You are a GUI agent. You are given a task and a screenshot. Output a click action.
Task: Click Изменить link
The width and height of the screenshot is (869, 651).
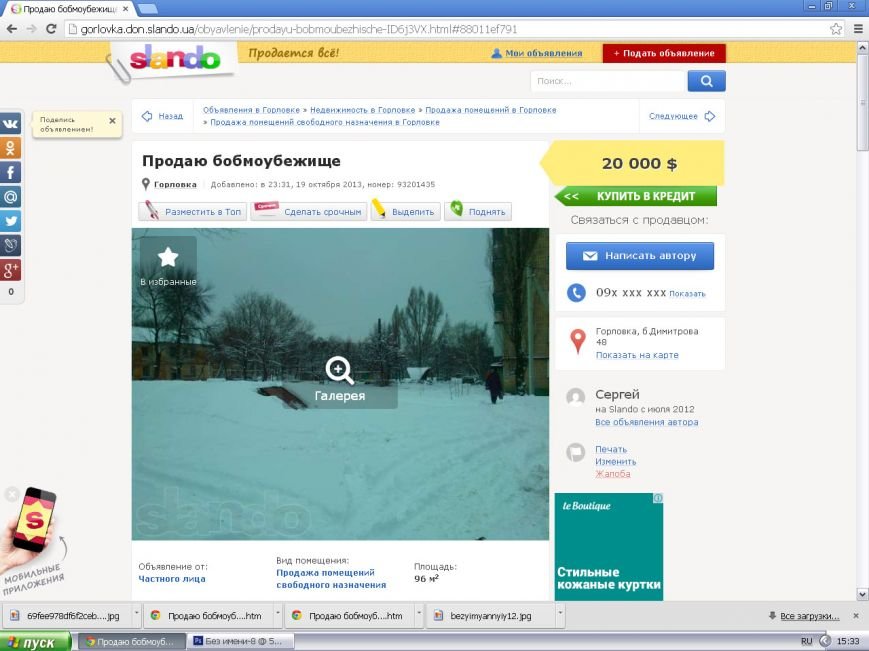[x=616, y=462]
